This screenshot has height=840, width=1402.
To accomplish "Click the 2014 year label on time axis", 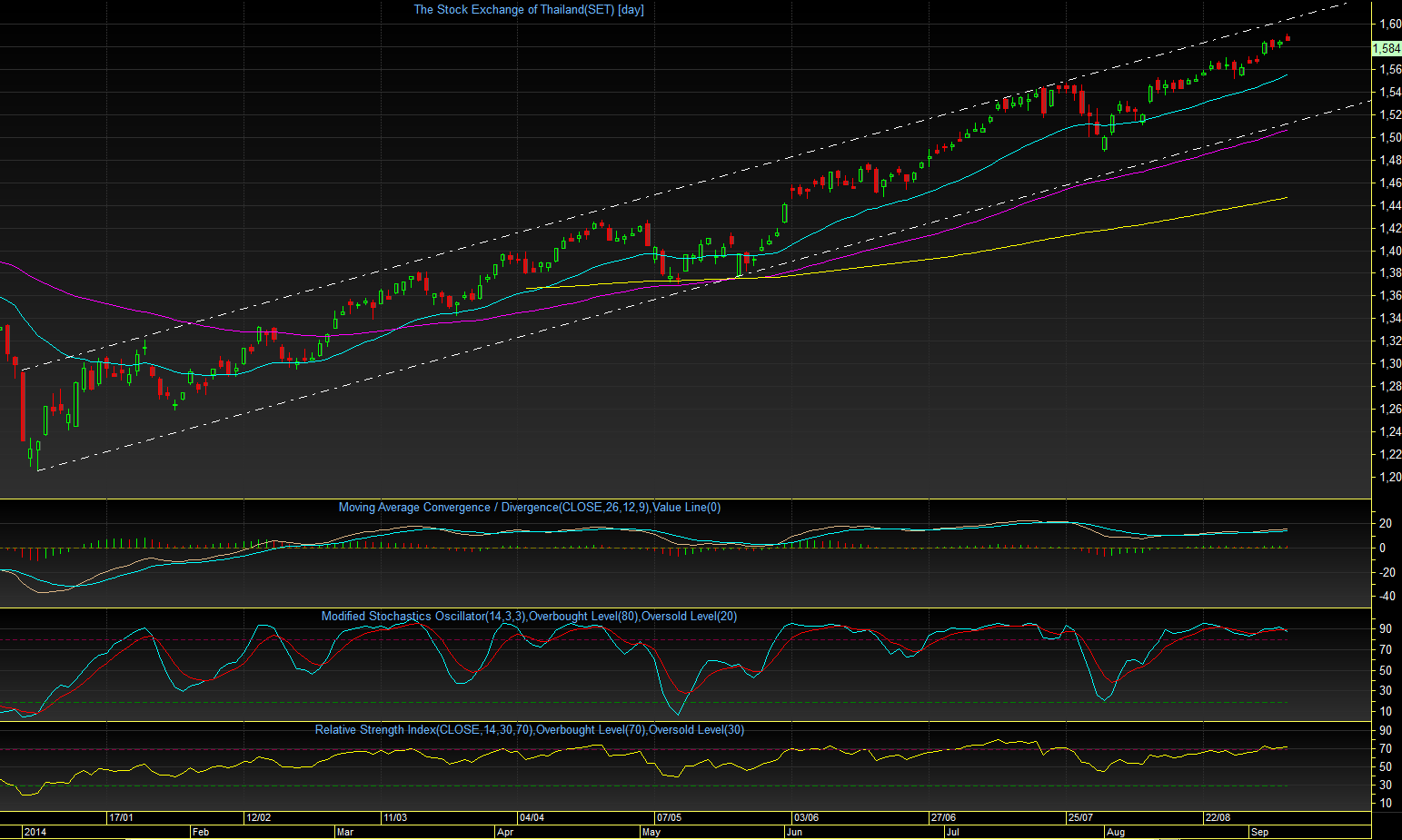I will [35, 833].
